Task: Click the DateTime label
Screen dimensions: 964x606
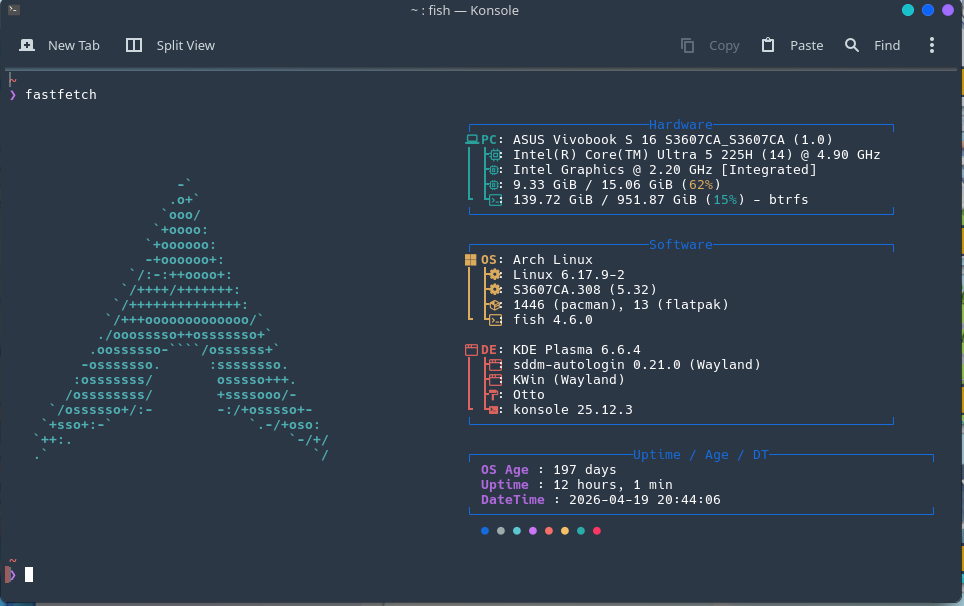Action: point(513,500)
